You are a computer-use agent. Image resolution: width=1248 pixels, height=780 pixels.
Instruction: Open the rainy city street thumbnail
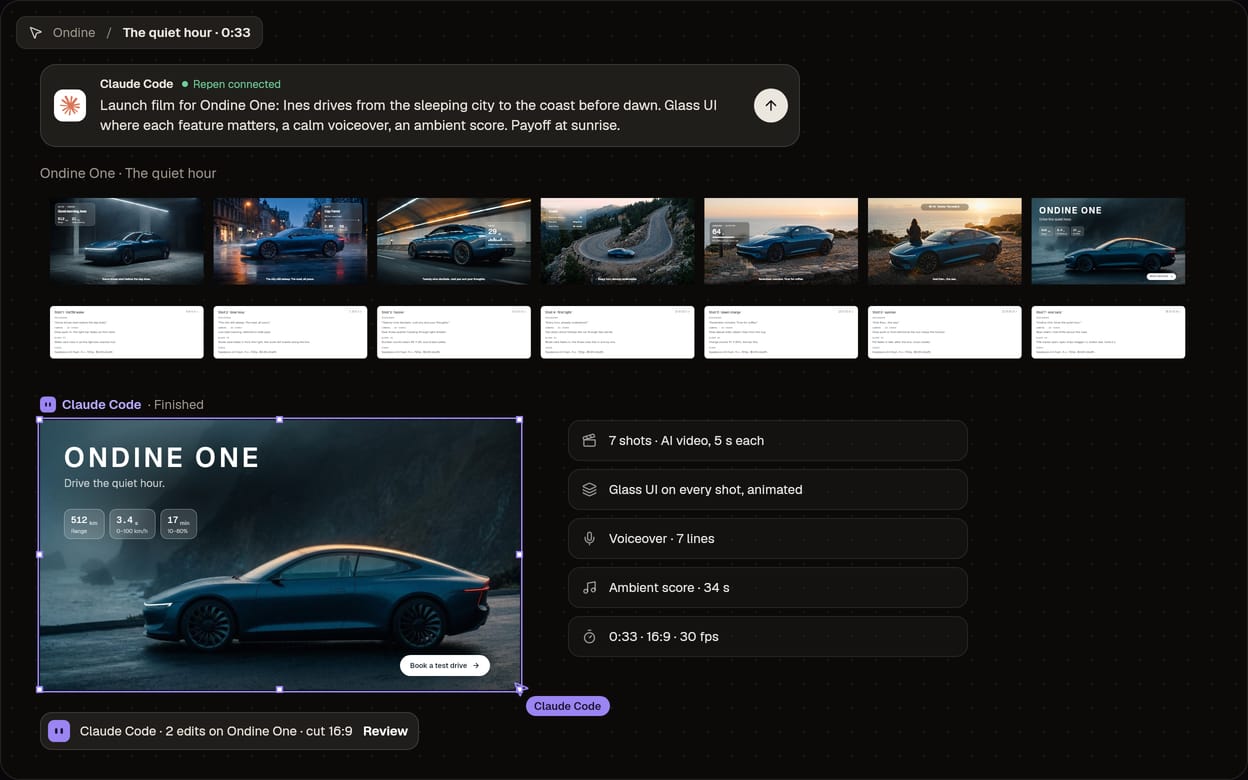(x=290, y=241)
